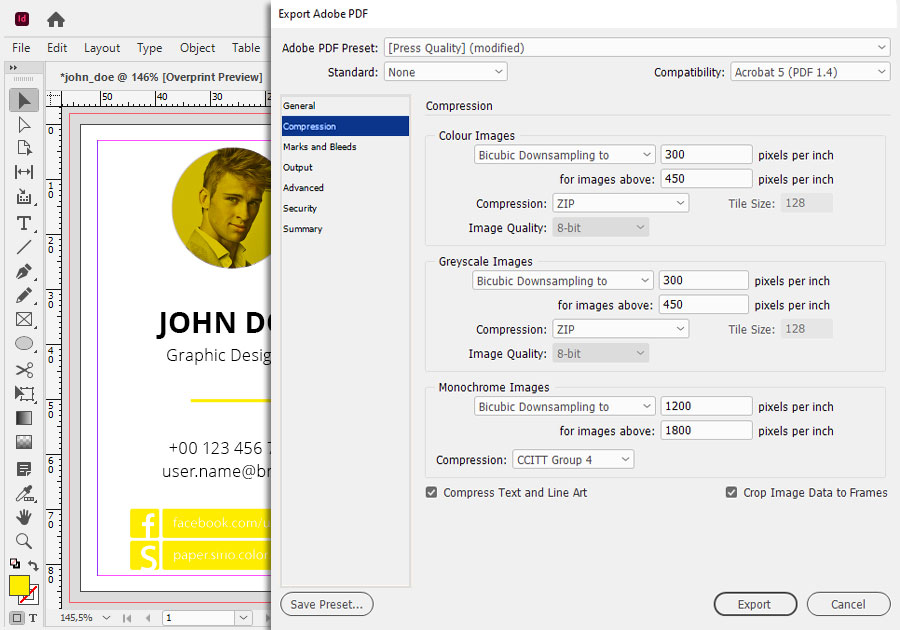Click the Home icon
This screenshot has height=630, width=900.
point(56,20)
